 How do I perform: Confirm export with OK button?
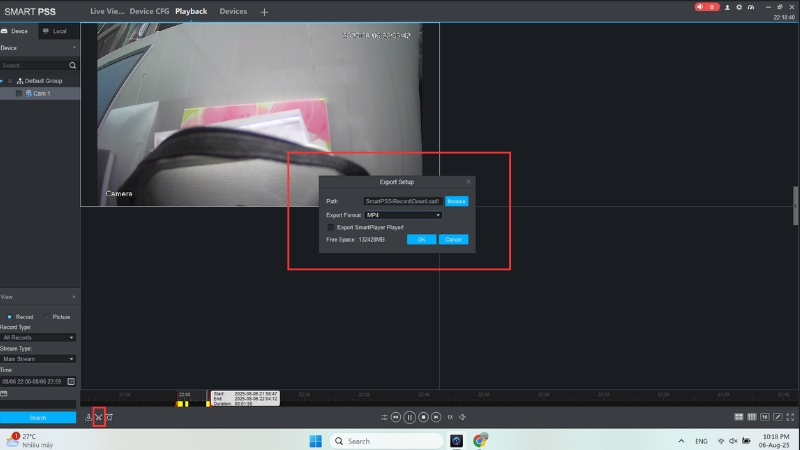click(x=421, y=240)
